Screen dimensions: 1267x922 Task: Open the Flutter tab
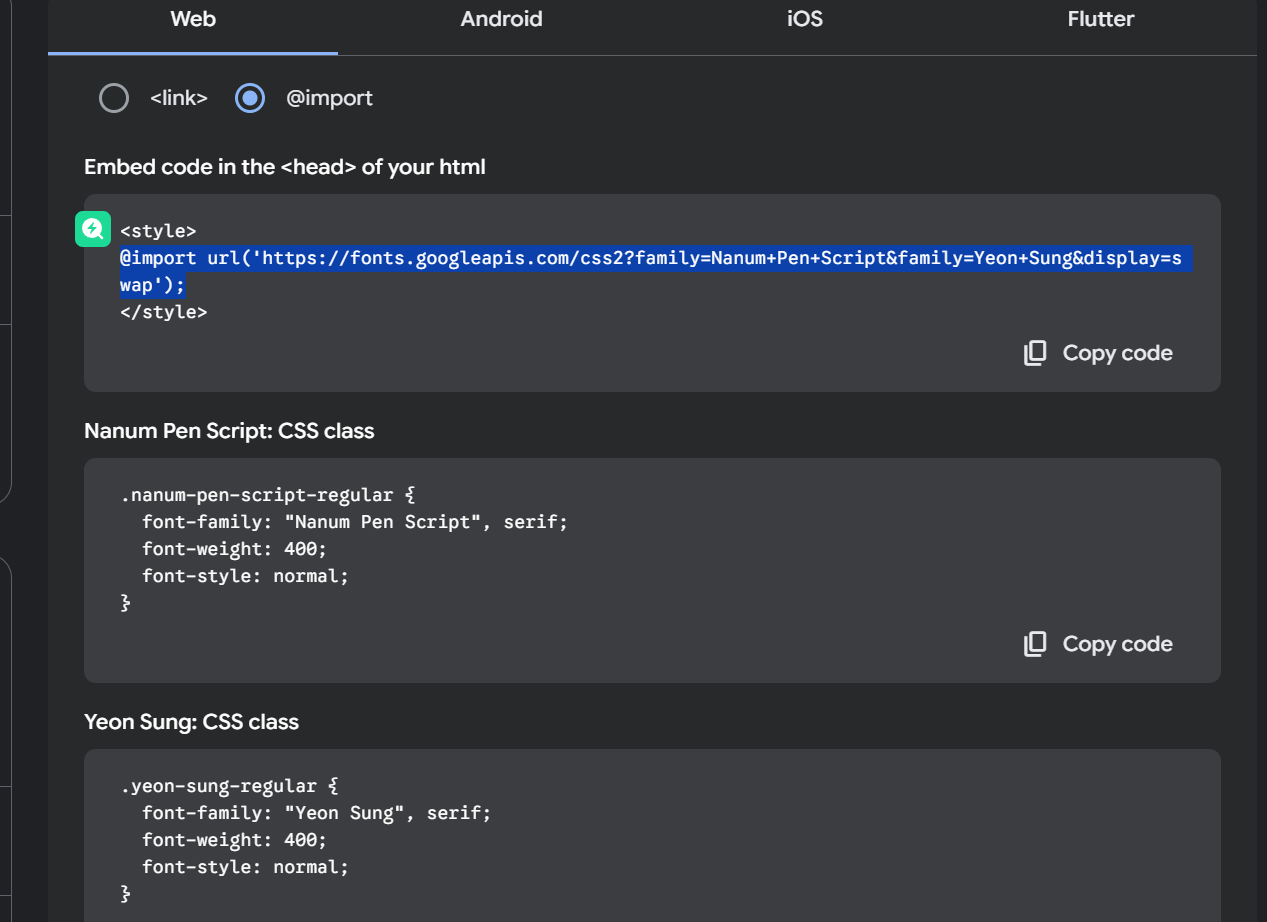1100,19
